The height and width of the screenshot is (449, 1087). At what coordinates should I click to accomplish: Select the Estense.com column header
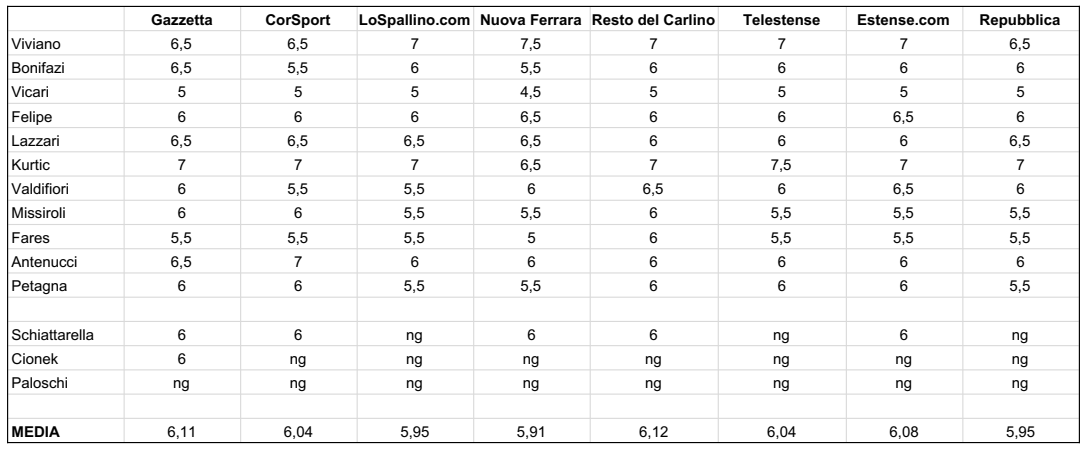(903, 20)
